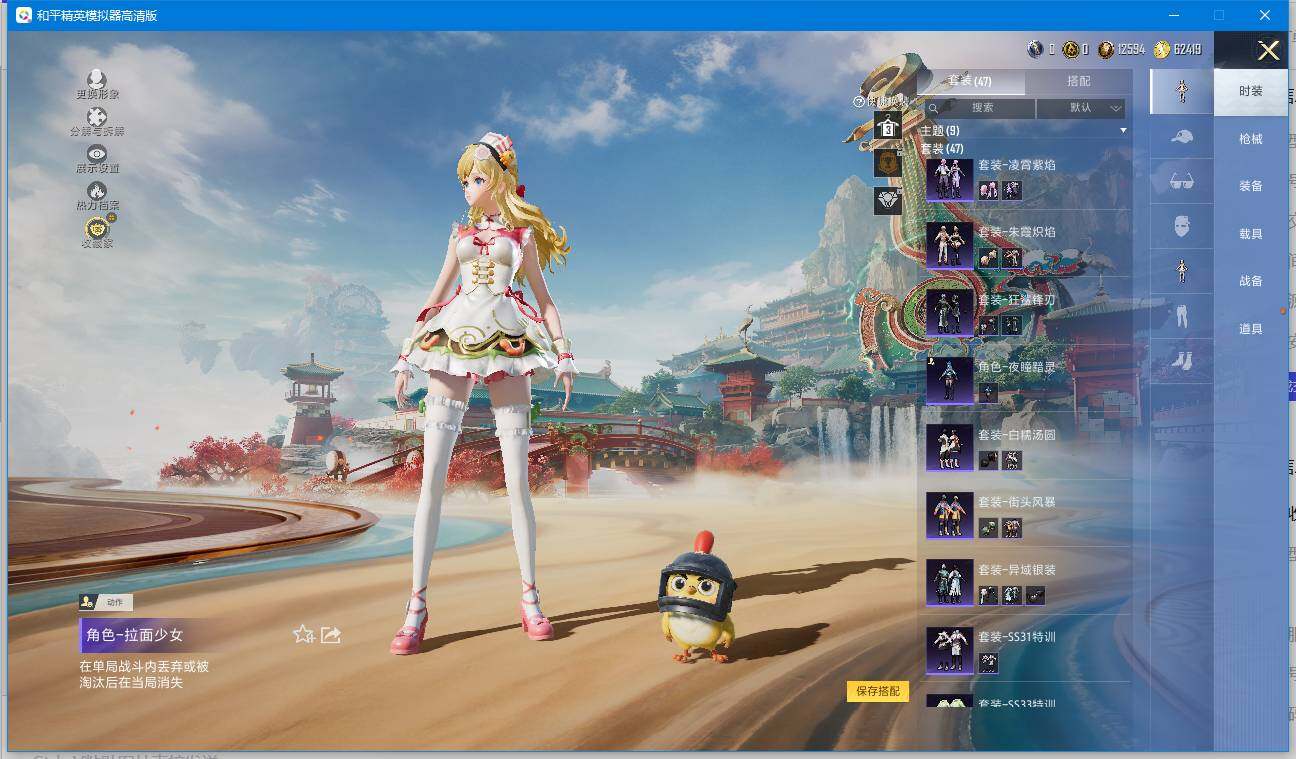Select the 套装-SS31特训 outfit thumbnail
Image resolution: width=1296 pixels, height=759 pixels.
[x=949, y=650]
